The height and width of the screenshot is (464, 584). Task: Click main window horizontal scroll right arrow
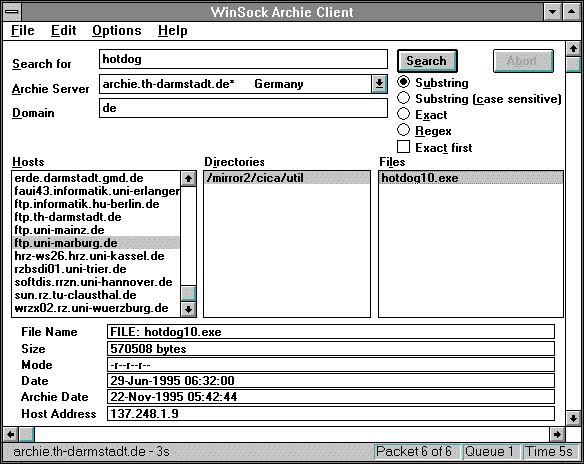[x=557, y=434]
